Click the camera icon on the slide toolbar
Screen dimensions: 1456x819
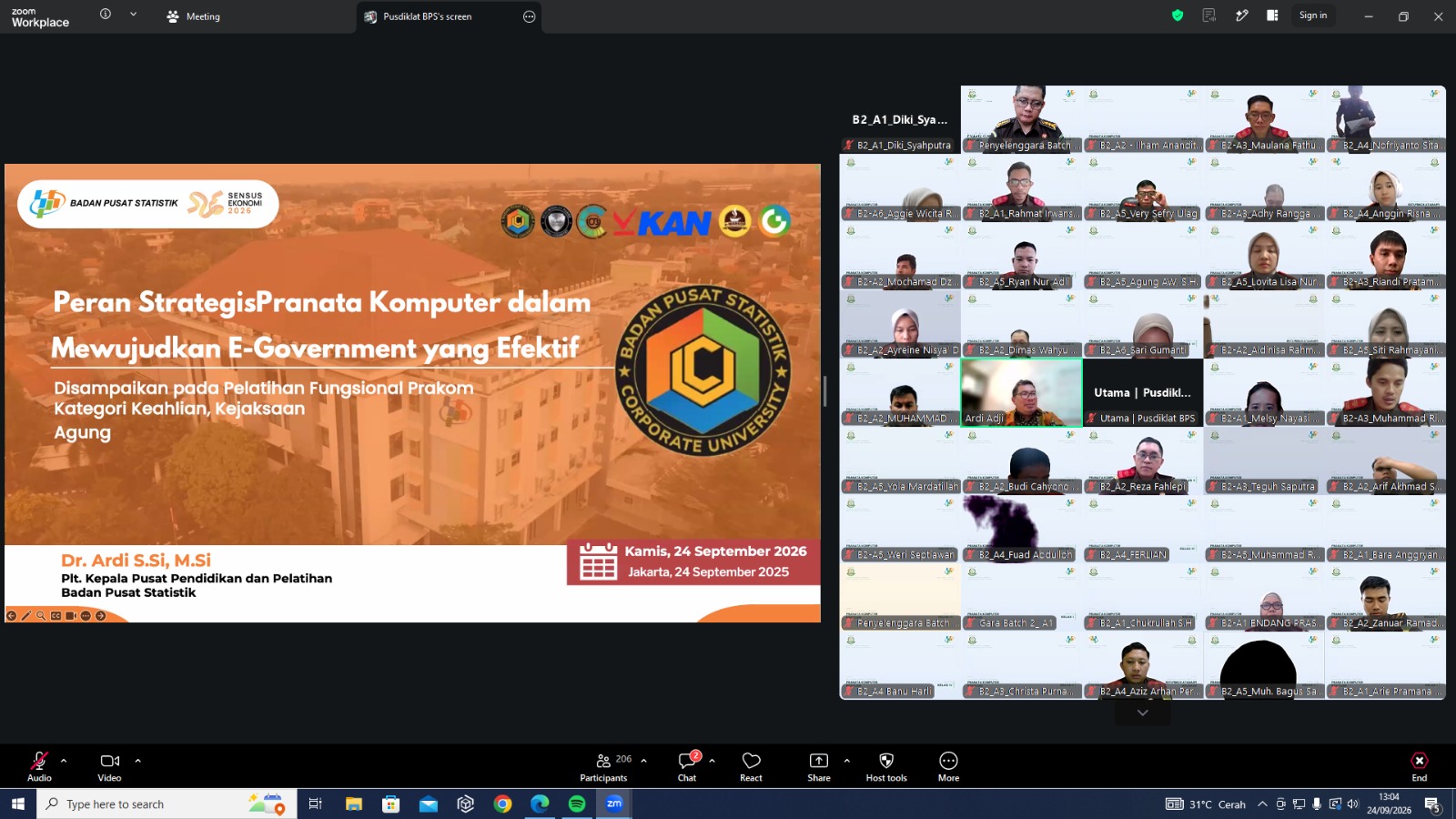click(x=71, y=616)
